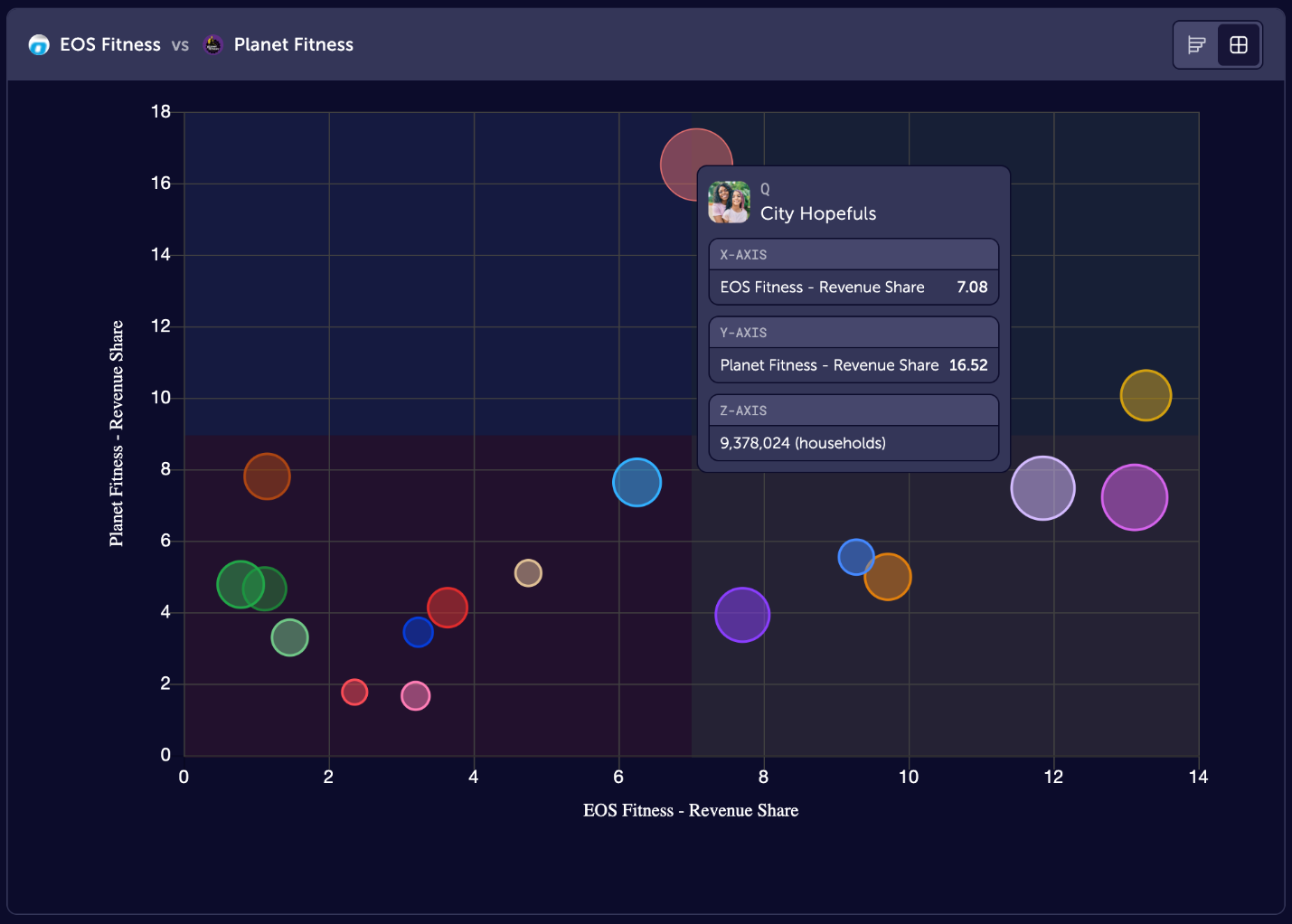The width and height of the screenshot is (1292, 924).
Task: Click the Planet Fitness logo icon
Action: pyautogui.click(x=213, y=45)
